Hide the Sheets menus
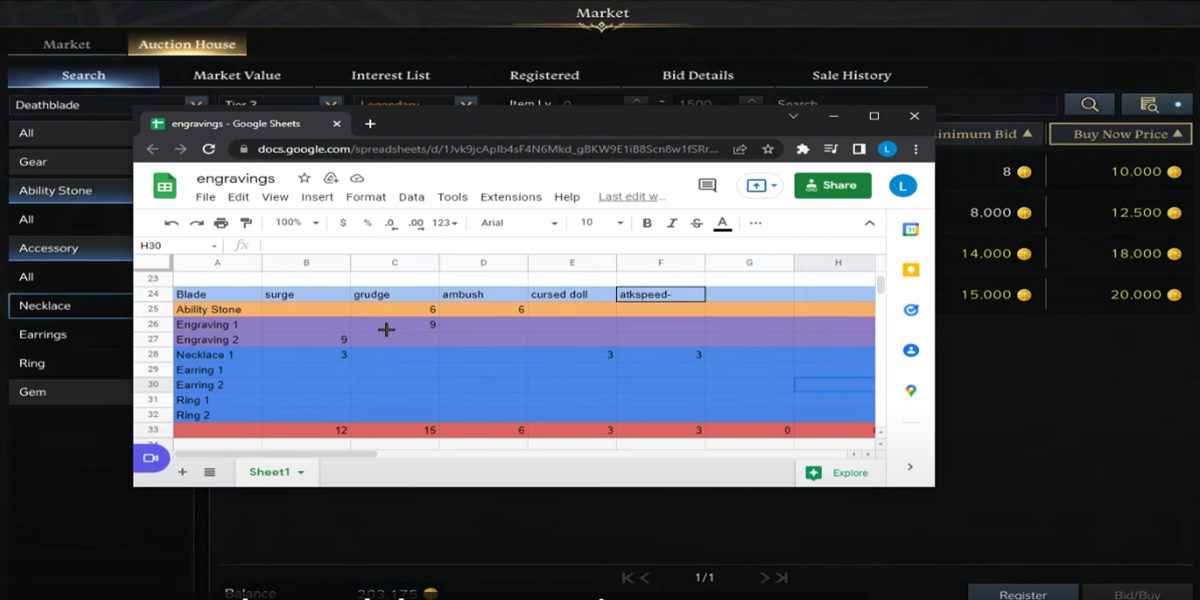The image size is (1200, 600). pos(869,223)
